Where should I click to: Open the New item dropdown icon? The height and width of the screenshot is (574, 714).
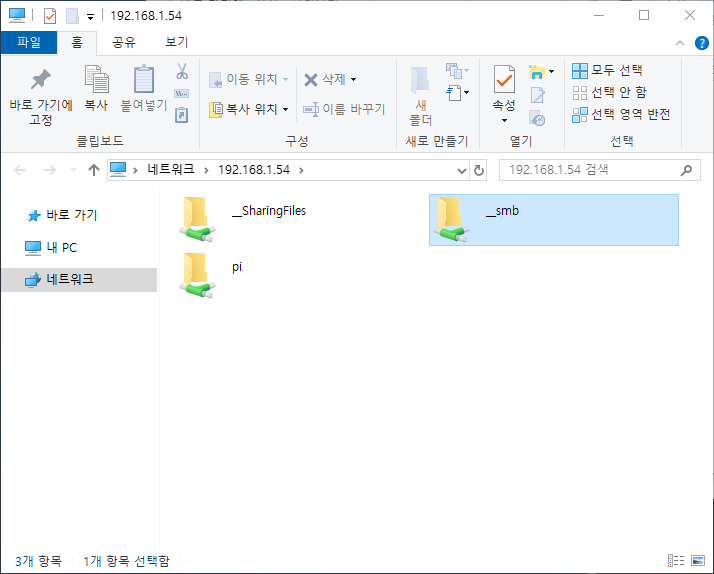click(458, 93)
